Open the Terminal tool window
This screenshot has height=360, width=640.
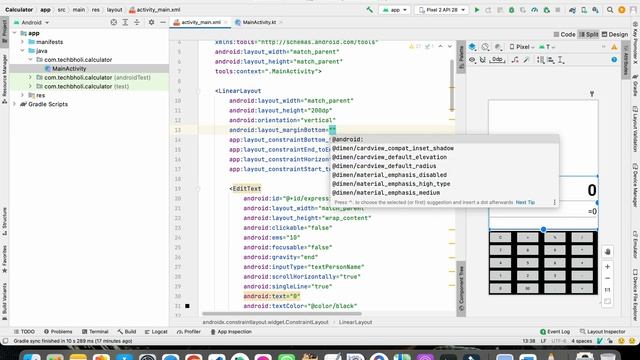point(95,332)
